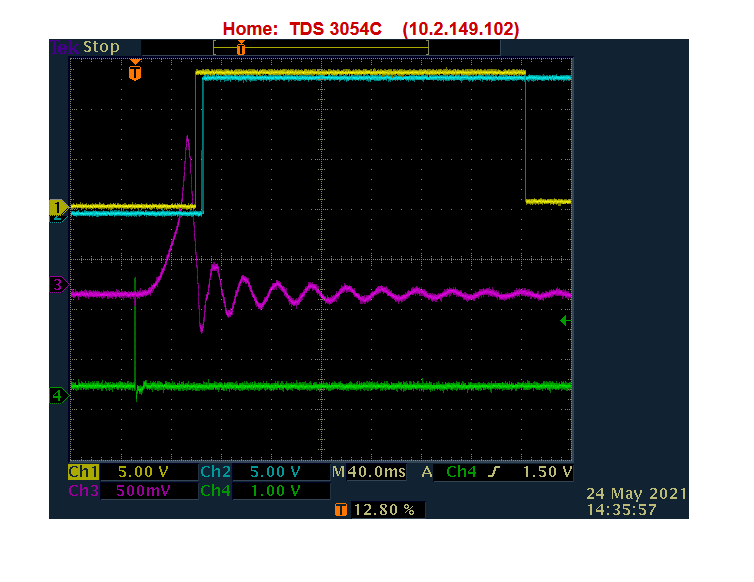Click the Tek logo in corner
Viewport: 754px width, 582px height.
pyautogui.click(x=64, y=47)
